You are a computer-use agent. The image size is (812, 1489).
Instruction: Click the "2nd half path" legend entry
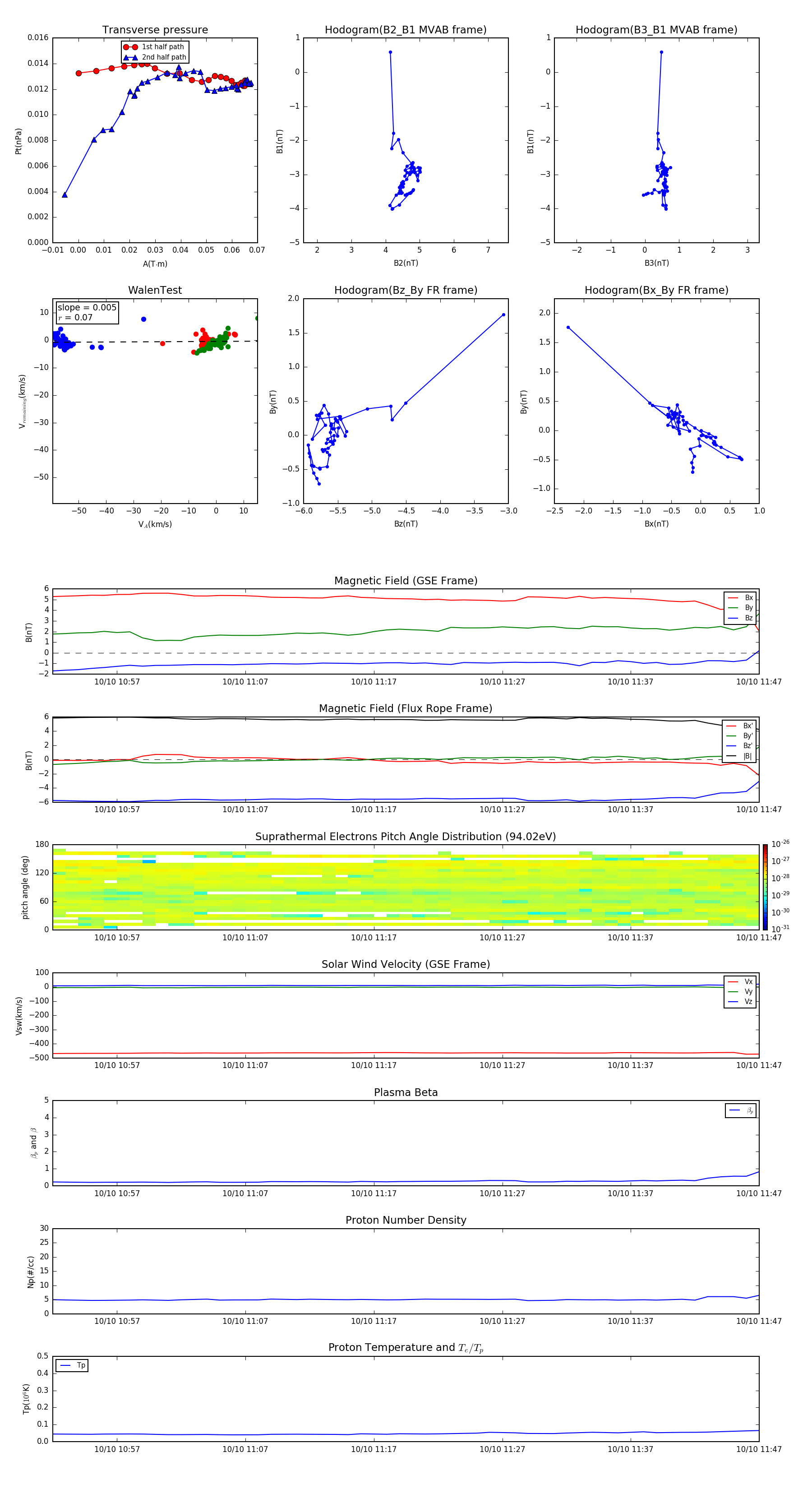(164, 57)
